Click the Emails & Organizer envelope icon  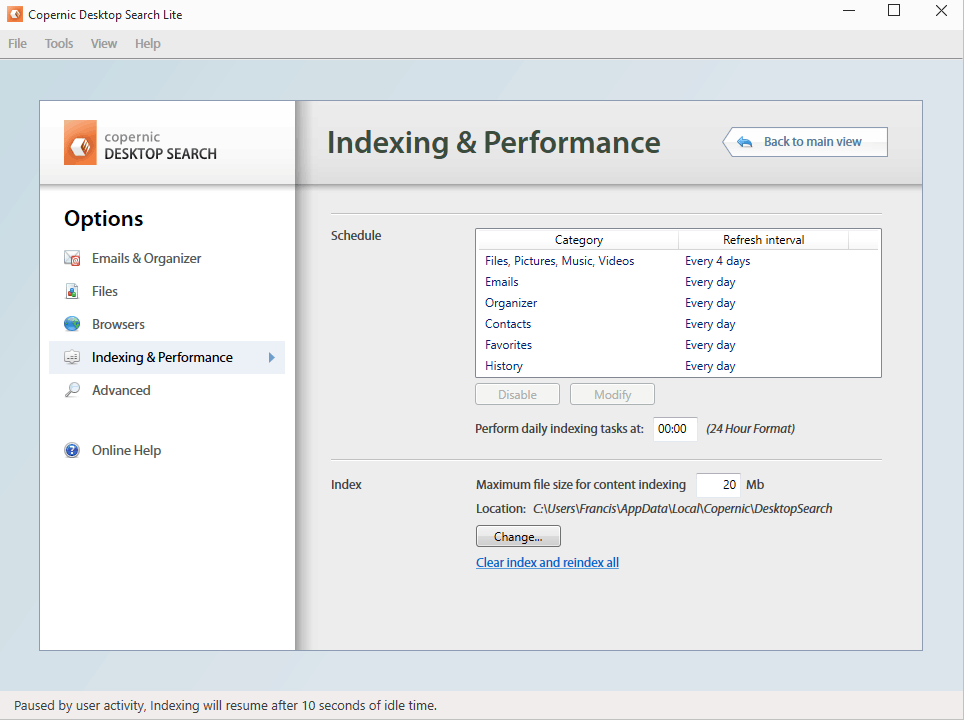(72, 258)
